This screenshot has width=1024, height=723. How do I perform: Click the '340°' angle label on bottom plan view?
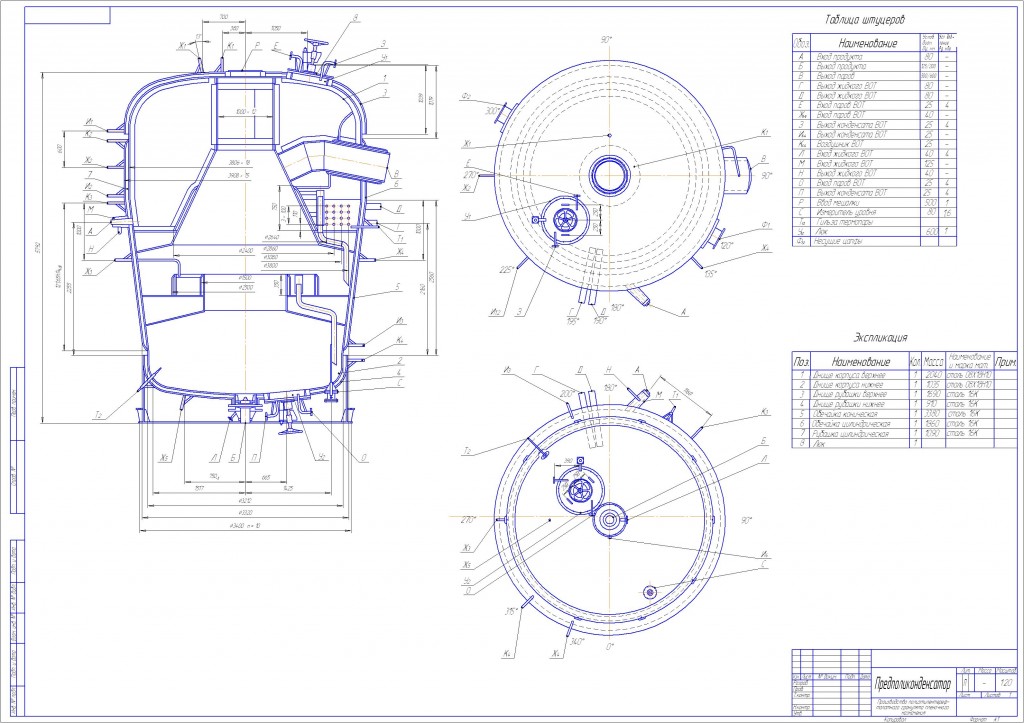576,641
